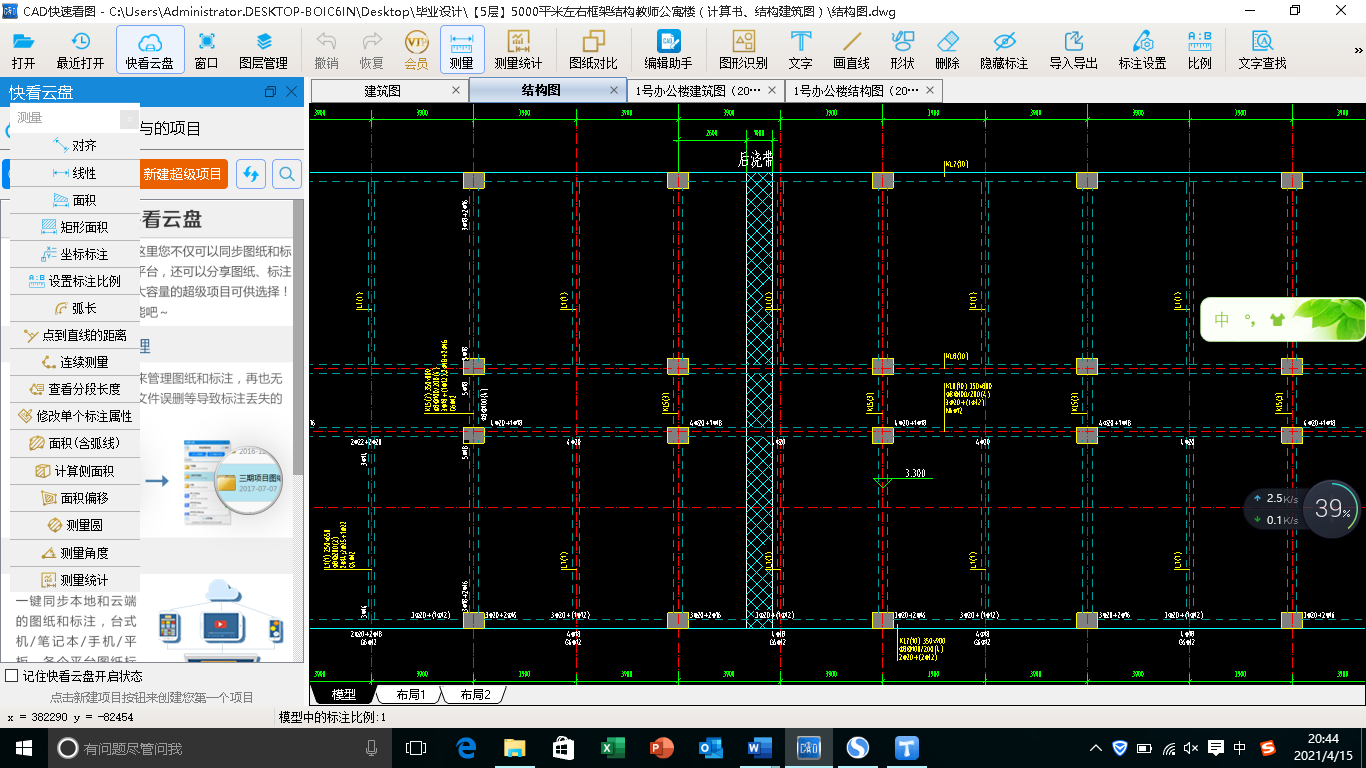The height and width of the screenshot is (768, 1366).
Task: Expand the toolbar overflow chevron
Action: click(1358, 50)
